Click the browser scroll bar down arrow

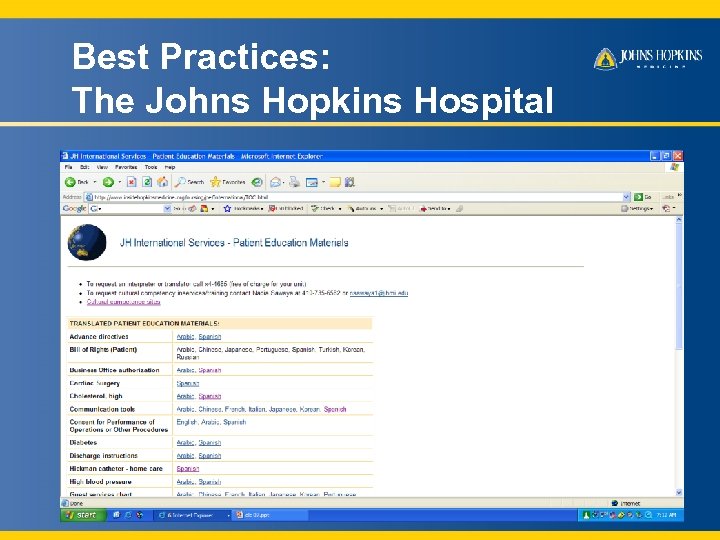pos(679,492)
